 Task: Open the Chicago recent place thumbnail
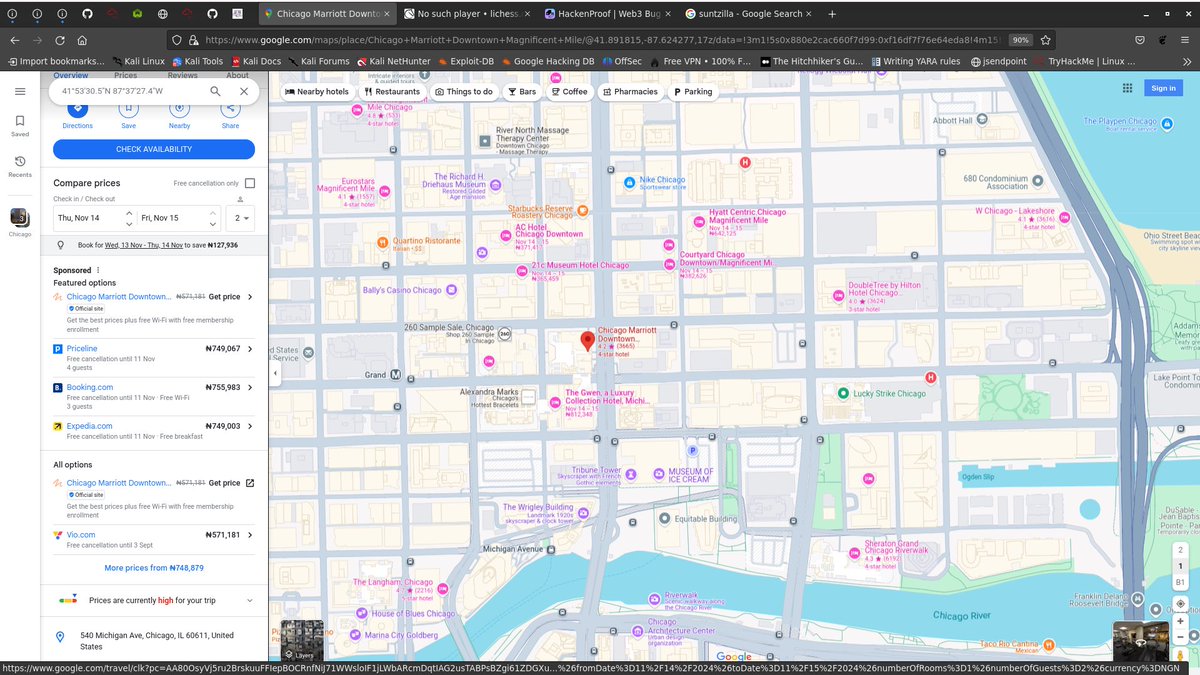pos(20,218)
